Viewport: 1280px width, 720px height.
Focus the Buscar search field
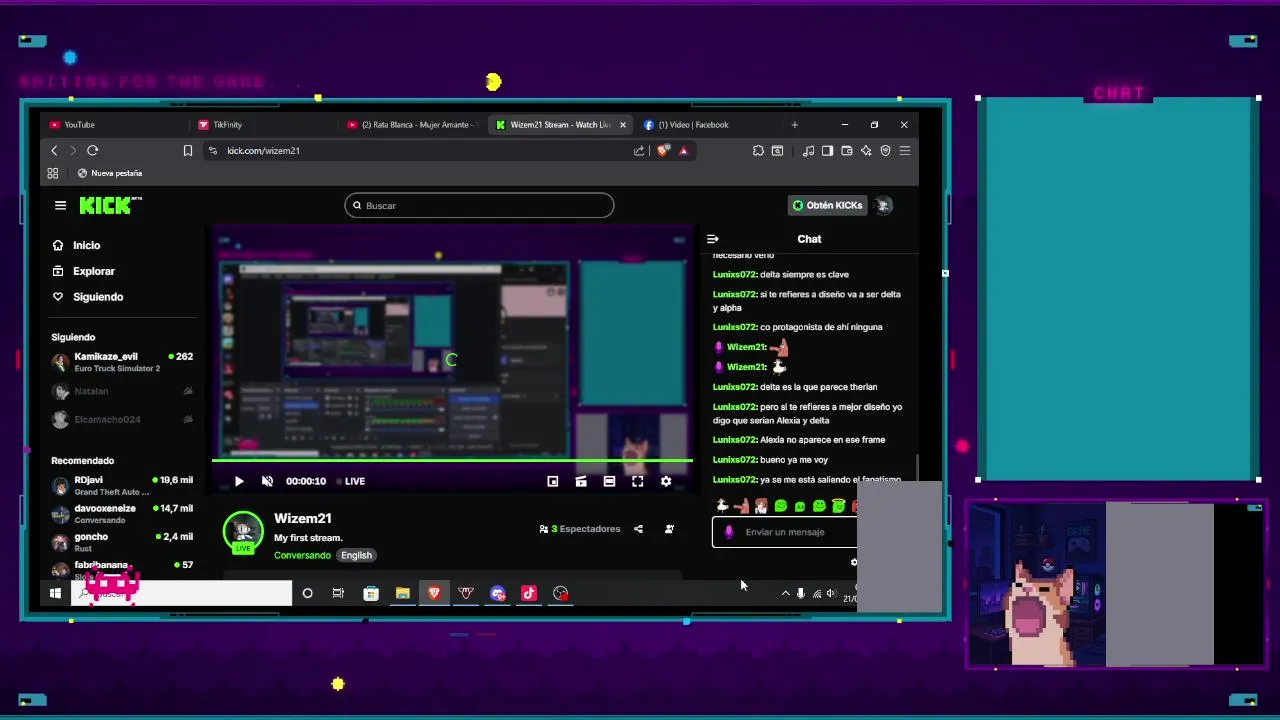(479, 205)
